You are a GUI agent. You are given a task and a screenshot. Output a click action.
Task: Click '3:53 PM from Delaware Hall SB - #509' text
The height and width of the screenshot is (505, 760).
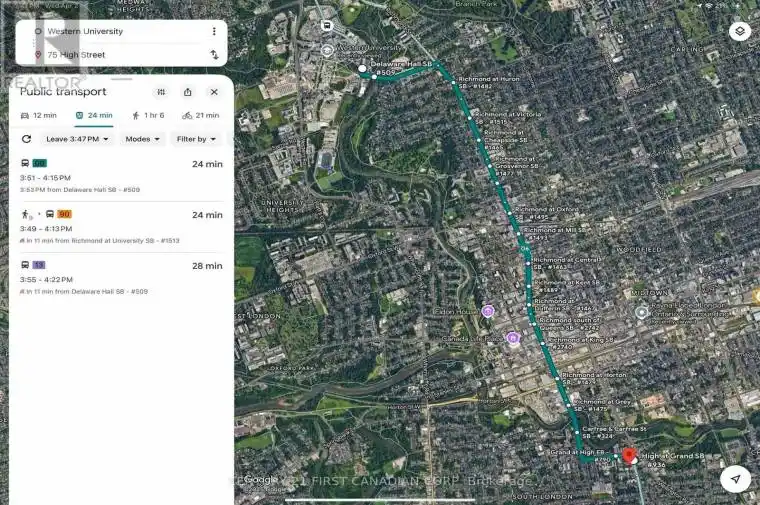[x=80, y=189]
